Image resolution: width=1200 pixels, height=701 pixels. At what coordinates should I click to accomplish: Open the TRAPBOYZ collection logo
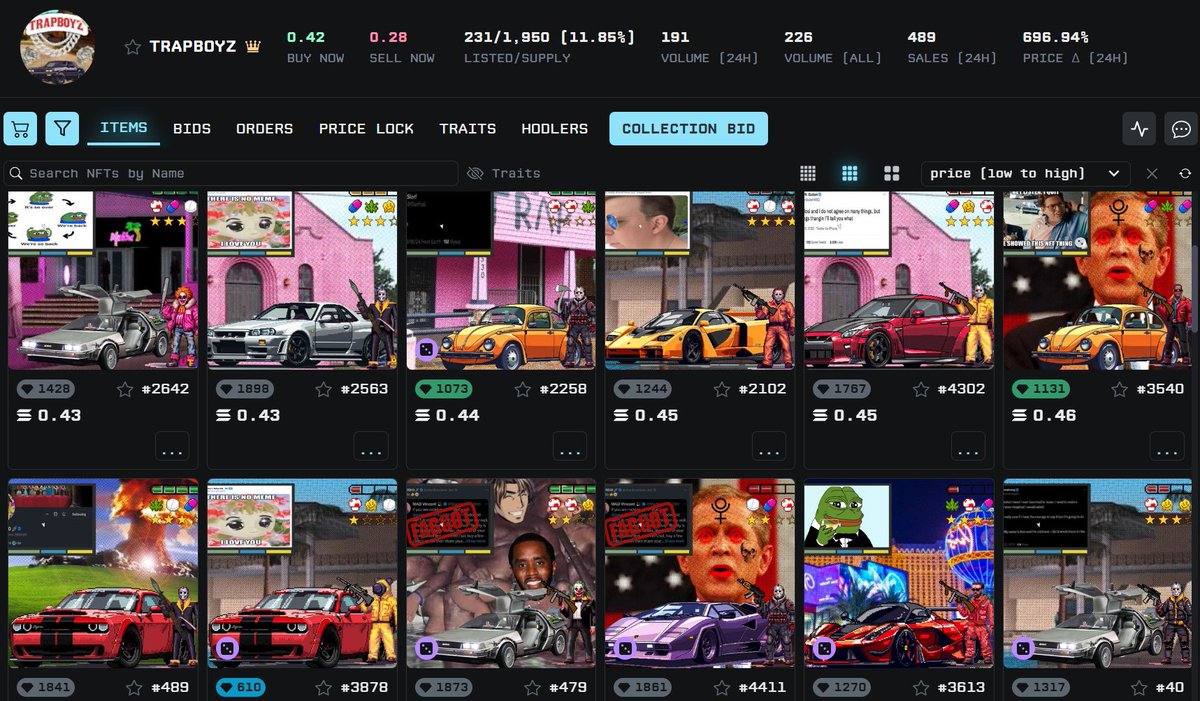(57, 46)
